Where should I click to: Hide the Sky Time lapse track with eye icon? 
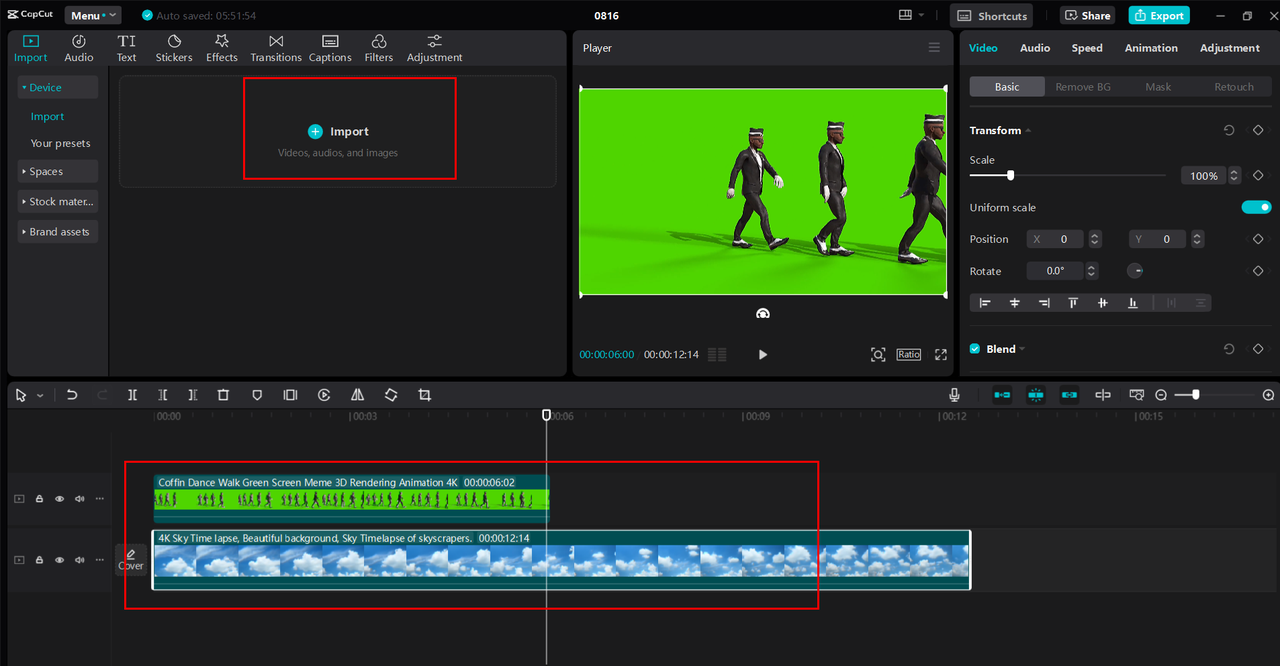point(59,560)
